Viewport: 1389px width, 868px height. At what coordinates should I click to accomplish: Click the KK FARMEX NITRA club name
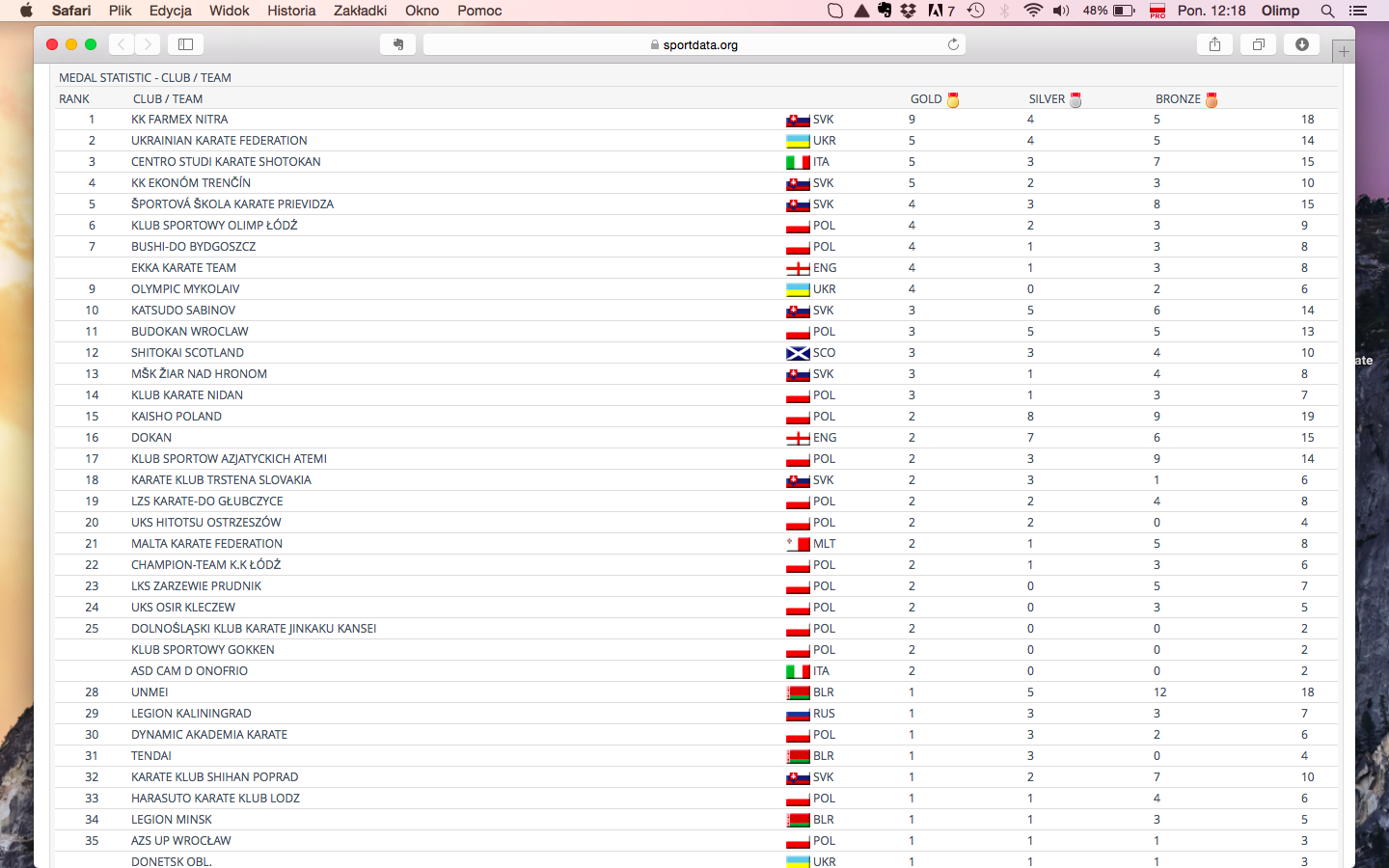click(x=179, y=120)
